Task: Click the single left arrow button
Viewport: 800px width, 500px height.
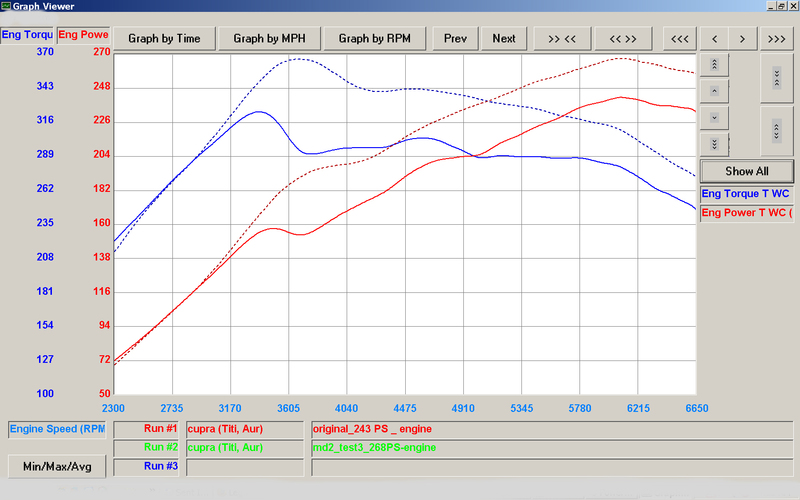Action: pos(714,39)
